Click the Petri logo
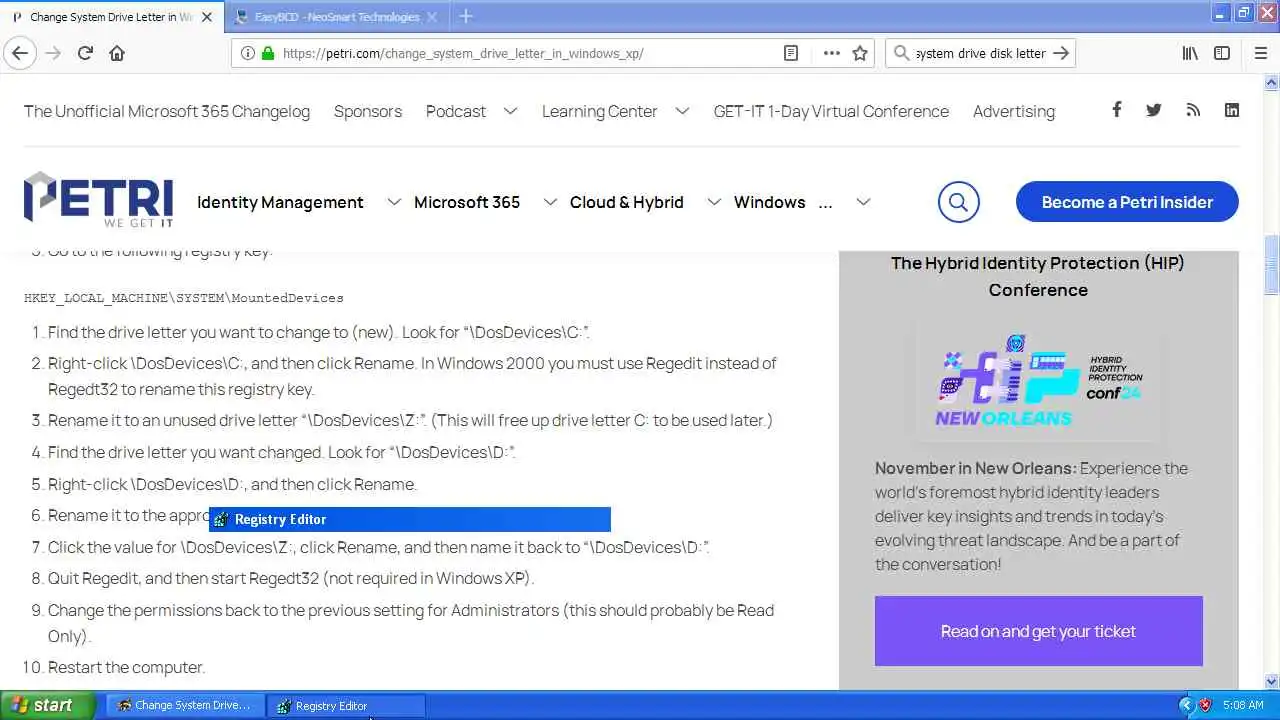This screenshot has width=1280, height=720. coord(98,199)
